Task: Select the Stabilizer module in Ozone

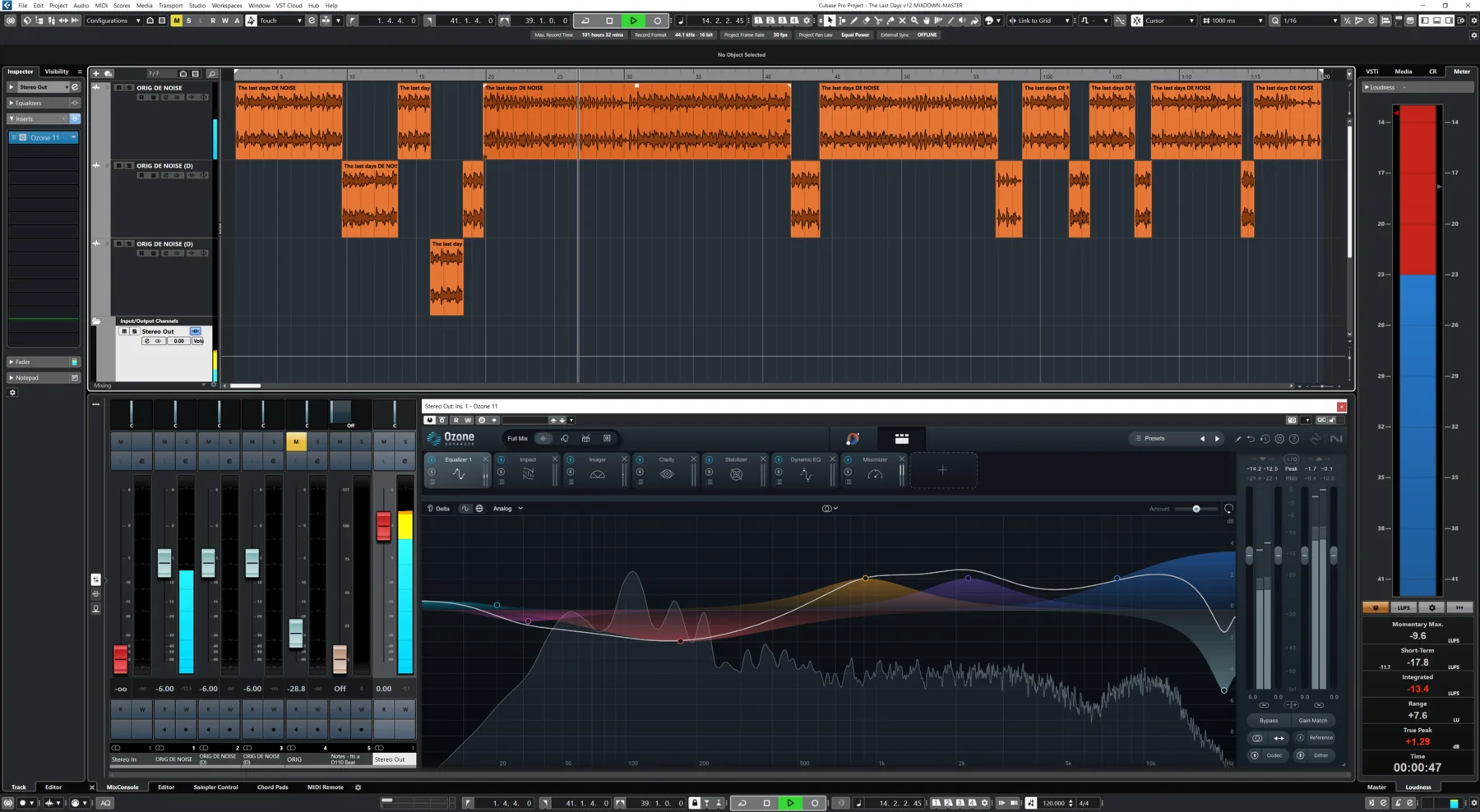Action: [x=736, y=459]
